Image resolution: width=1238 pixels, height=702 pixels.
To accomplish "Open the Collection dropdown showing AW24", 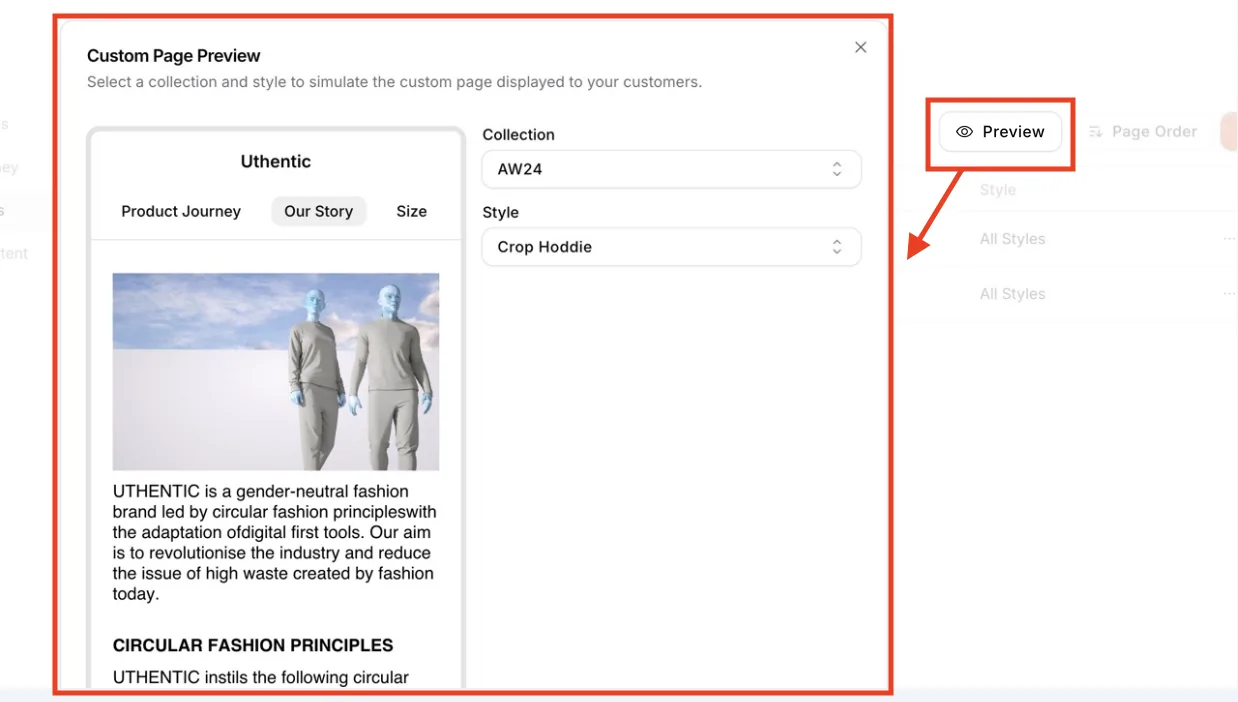I will pyautogui.click(x=671, y=169).
